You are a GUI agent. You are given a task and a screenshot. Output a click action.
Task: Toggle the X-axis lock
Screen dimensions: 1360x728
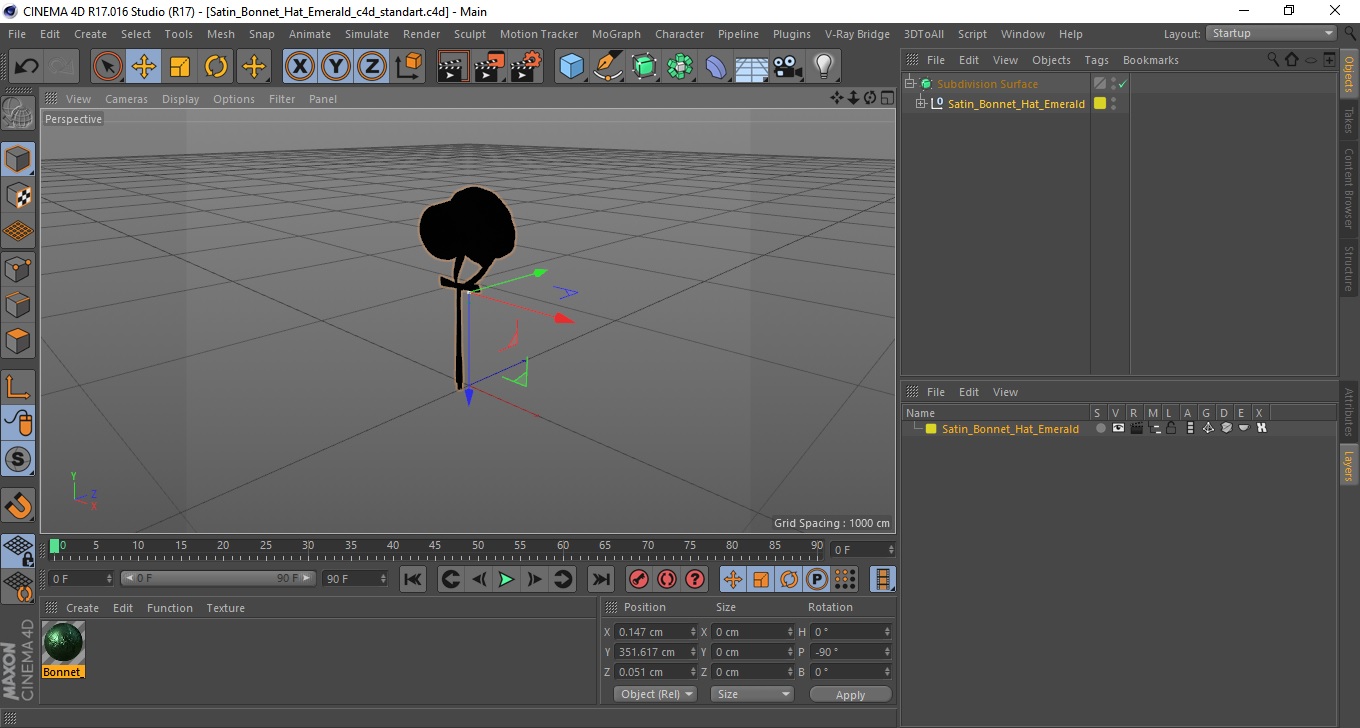coord(300,67)
